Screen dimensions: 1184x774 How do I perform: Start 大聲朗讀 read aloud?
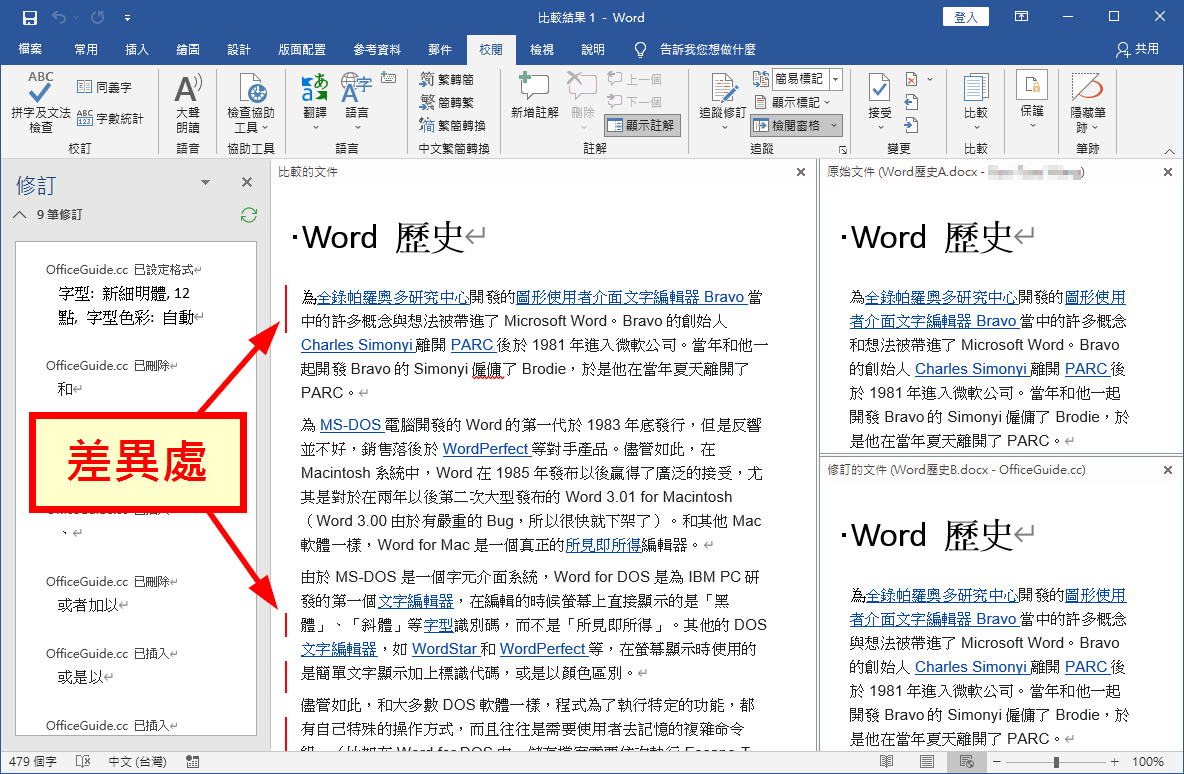coord(188,103)
